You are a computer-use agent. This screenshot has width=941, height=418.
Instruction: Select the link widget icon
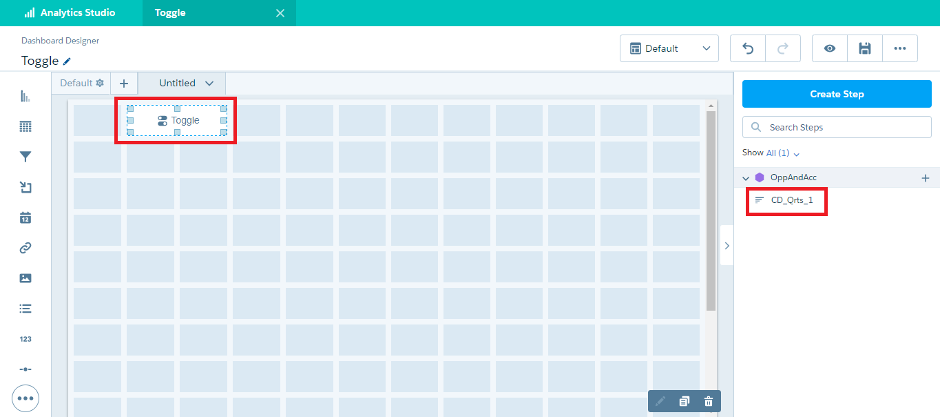point(25,248)
